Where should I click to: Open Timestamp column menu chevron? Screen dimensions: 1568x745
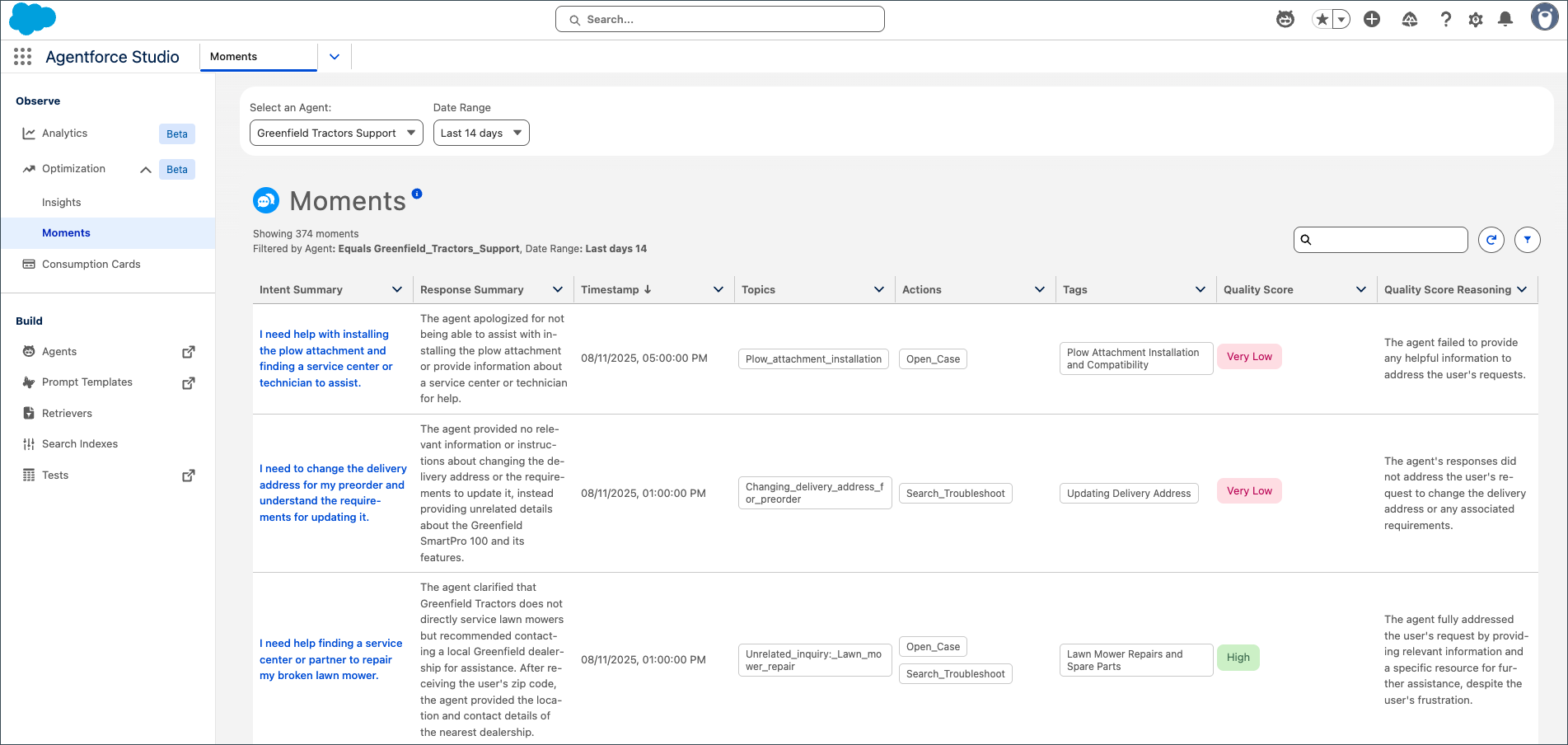[x=718, y=289]
